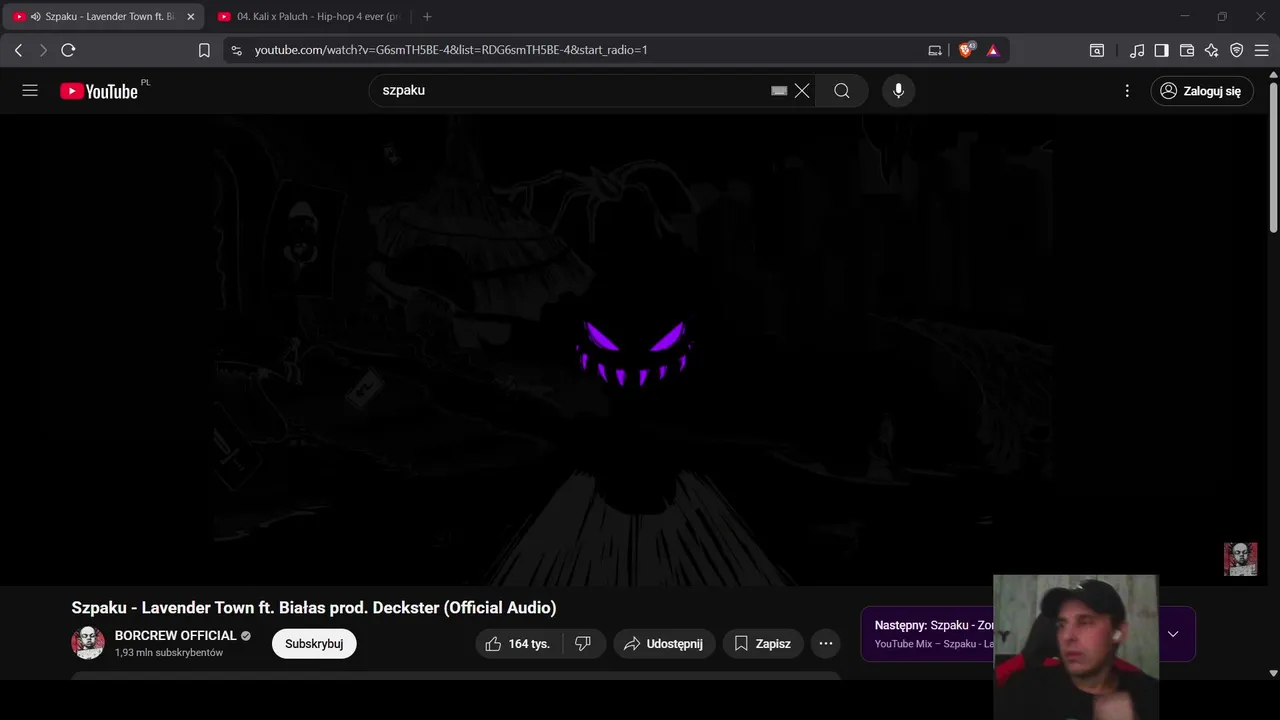Switch to Kali x Paluch Hip-hop tab
The width and height of the screenshot is (1280, 720).
pyautogui.click(x=310, y=17)
